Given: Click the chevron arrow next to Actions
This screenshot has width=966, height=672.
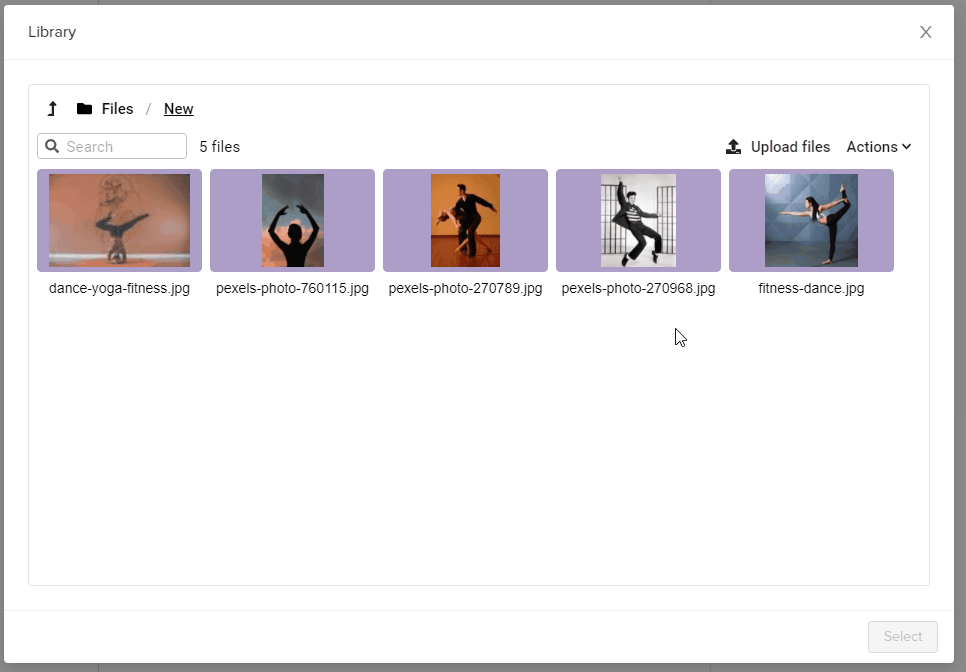Looking at the screenshot, I should tap(906, 147).
